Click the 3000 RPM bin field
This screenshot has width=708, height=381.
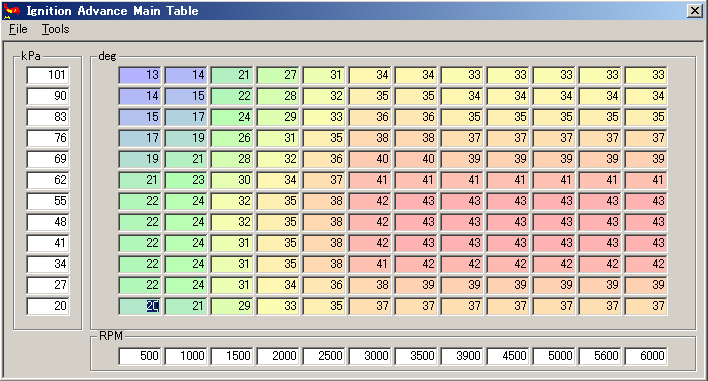[370, 356]
